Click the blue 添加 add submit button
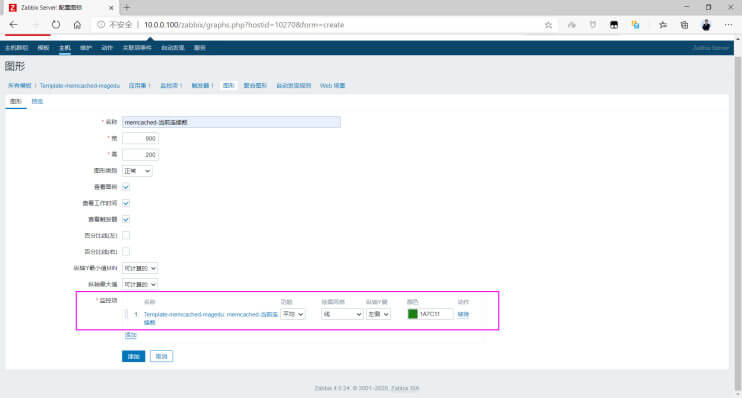The width and height of the screenshot is (742, 398). click(133, 356)
